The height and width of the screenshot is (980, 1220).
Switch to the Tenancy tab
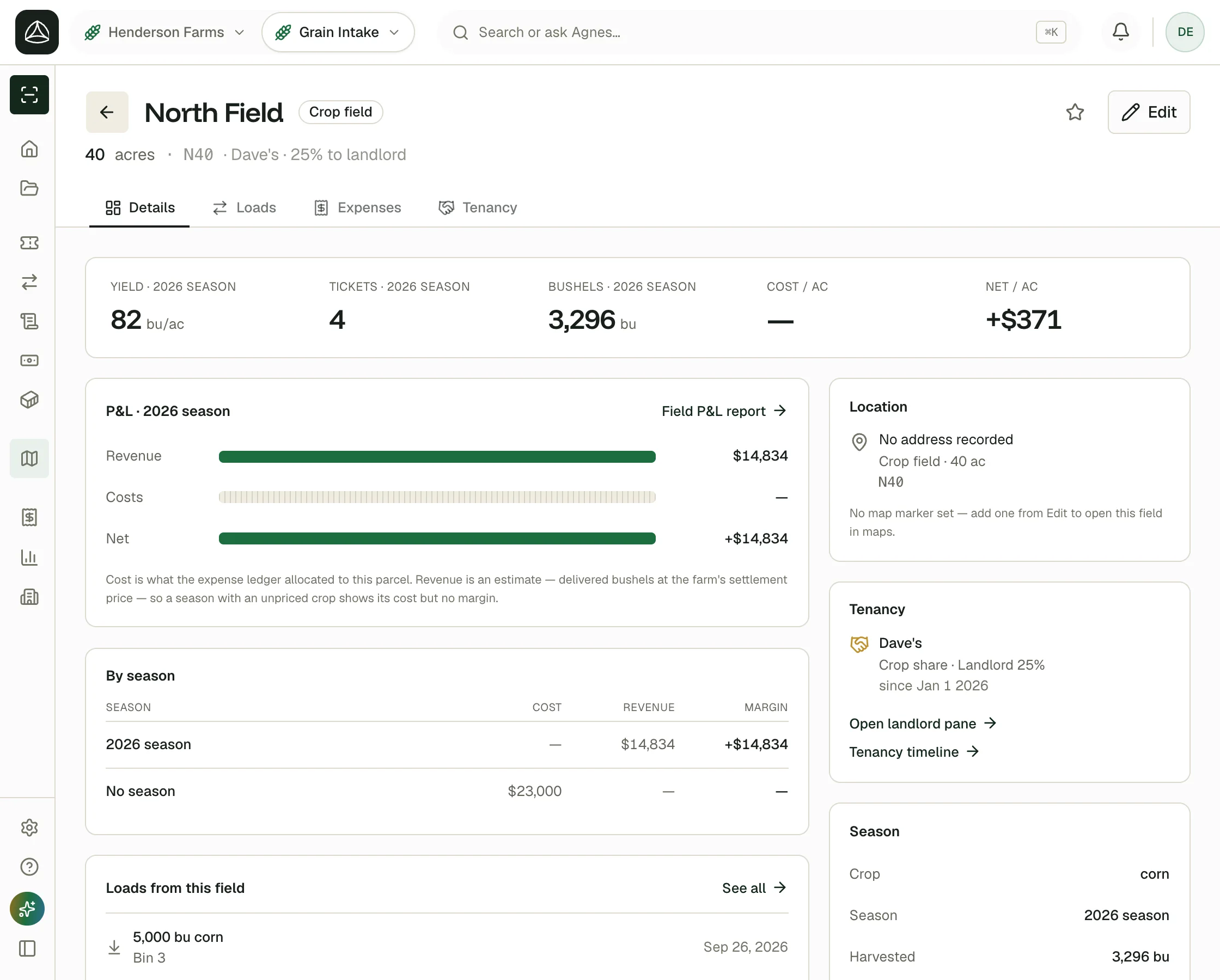coord(478,207)
